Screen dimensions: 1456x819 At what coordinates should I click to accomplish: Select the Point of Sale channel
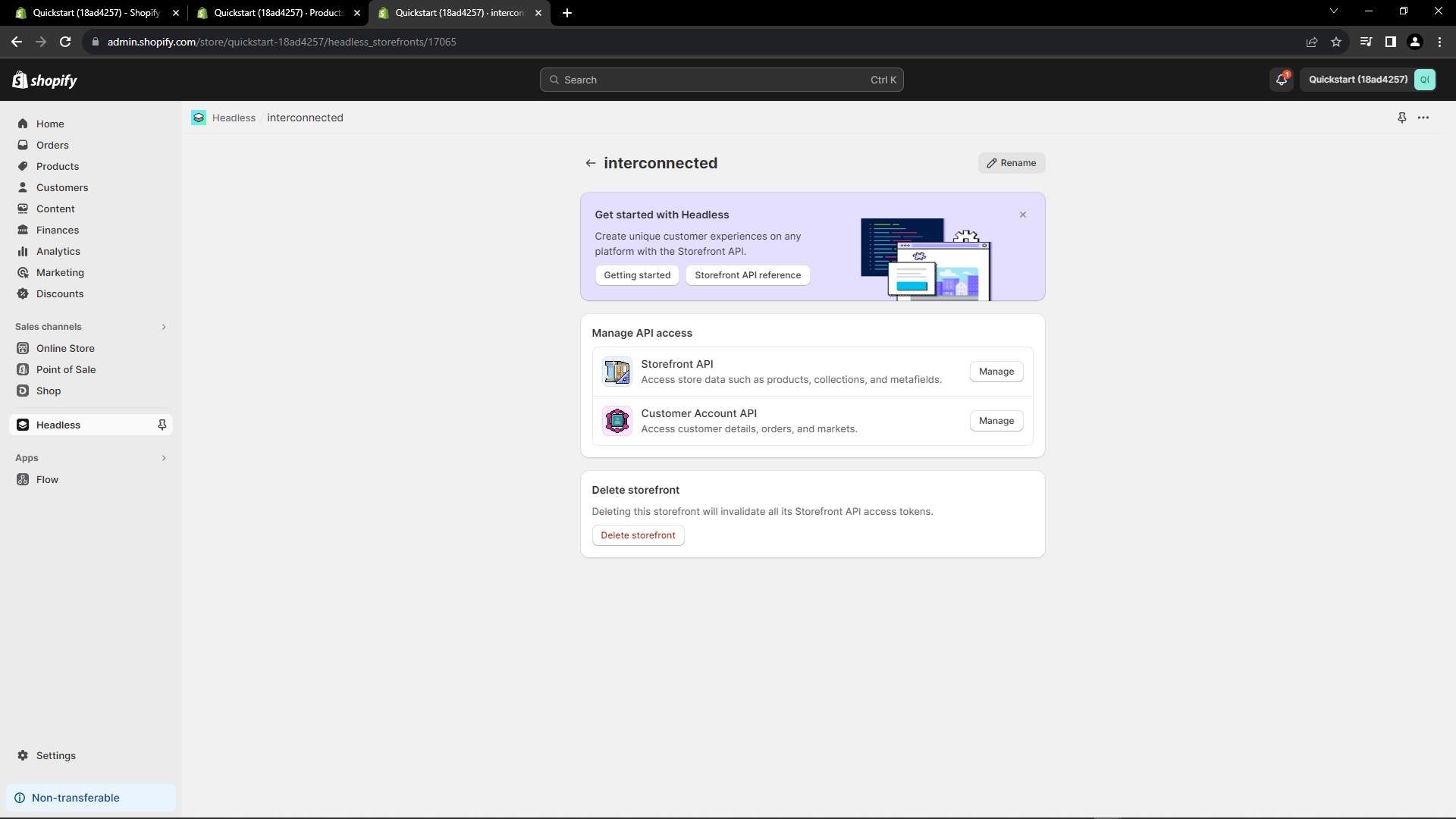coord(67,369)
